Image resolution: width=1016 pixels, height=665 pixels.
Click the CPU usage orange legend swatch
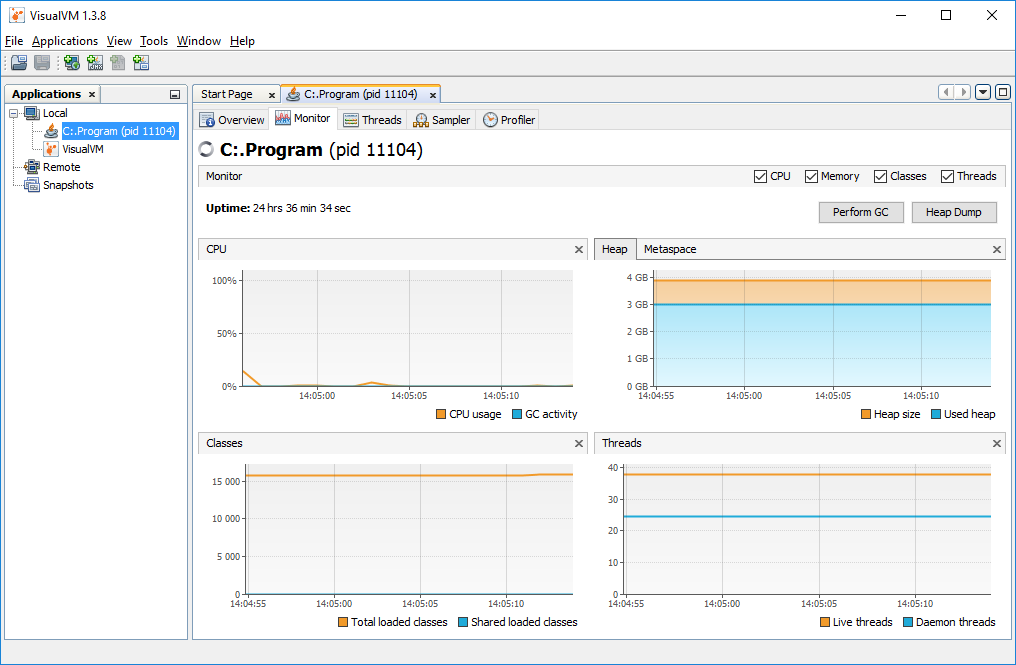441,414
